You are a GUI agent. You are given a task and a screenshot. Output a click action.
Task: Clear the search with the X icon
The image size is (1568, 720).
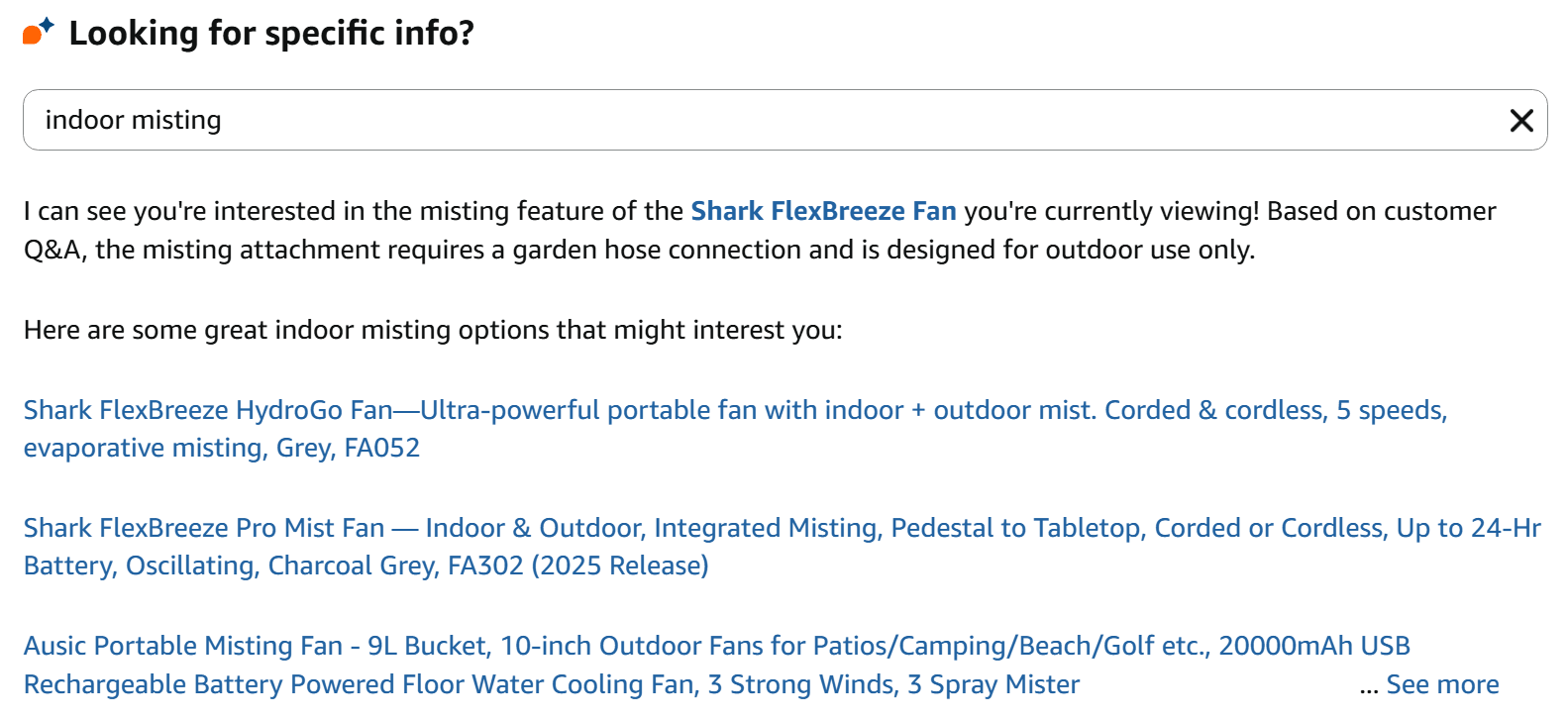pos(1521,121)
